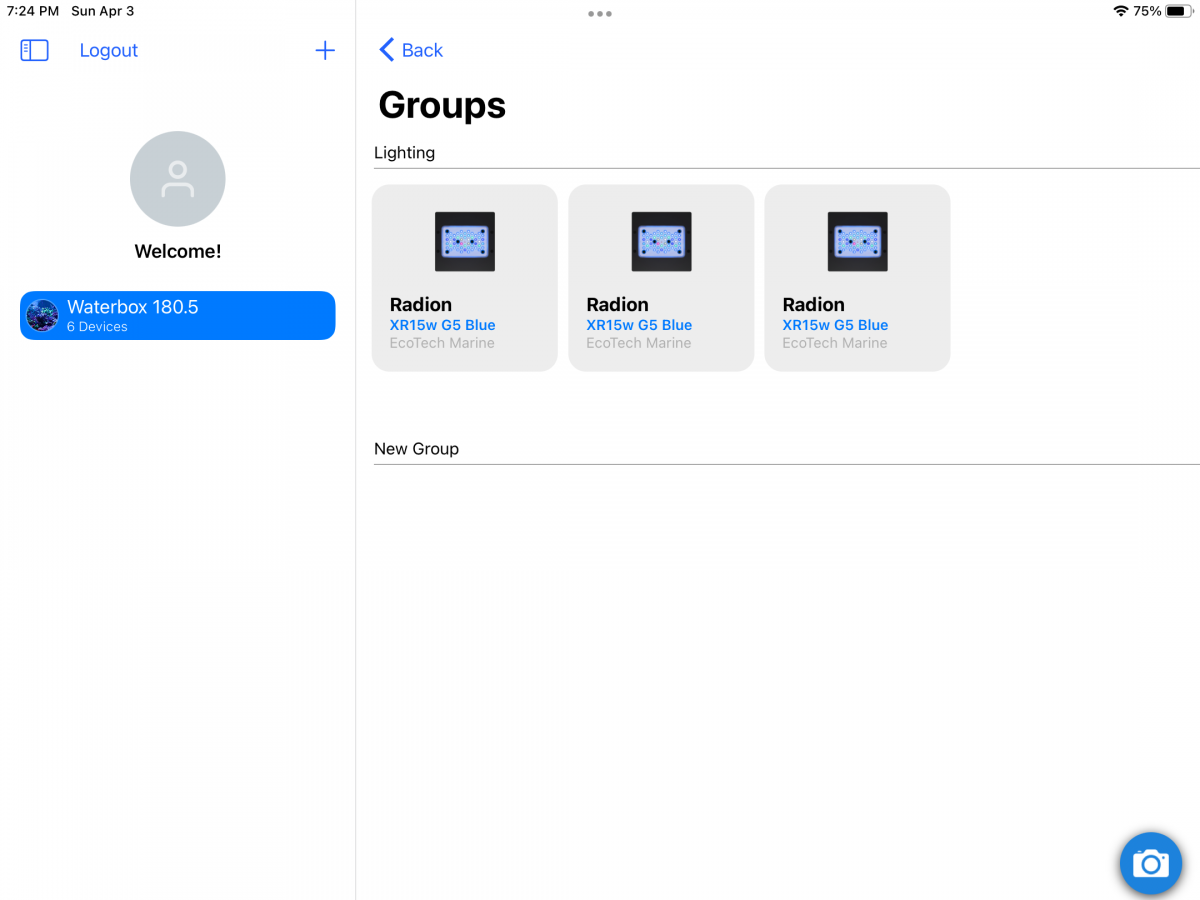
Task: Tap the 75% battery percentage
Action: [x=1148, y=11]
